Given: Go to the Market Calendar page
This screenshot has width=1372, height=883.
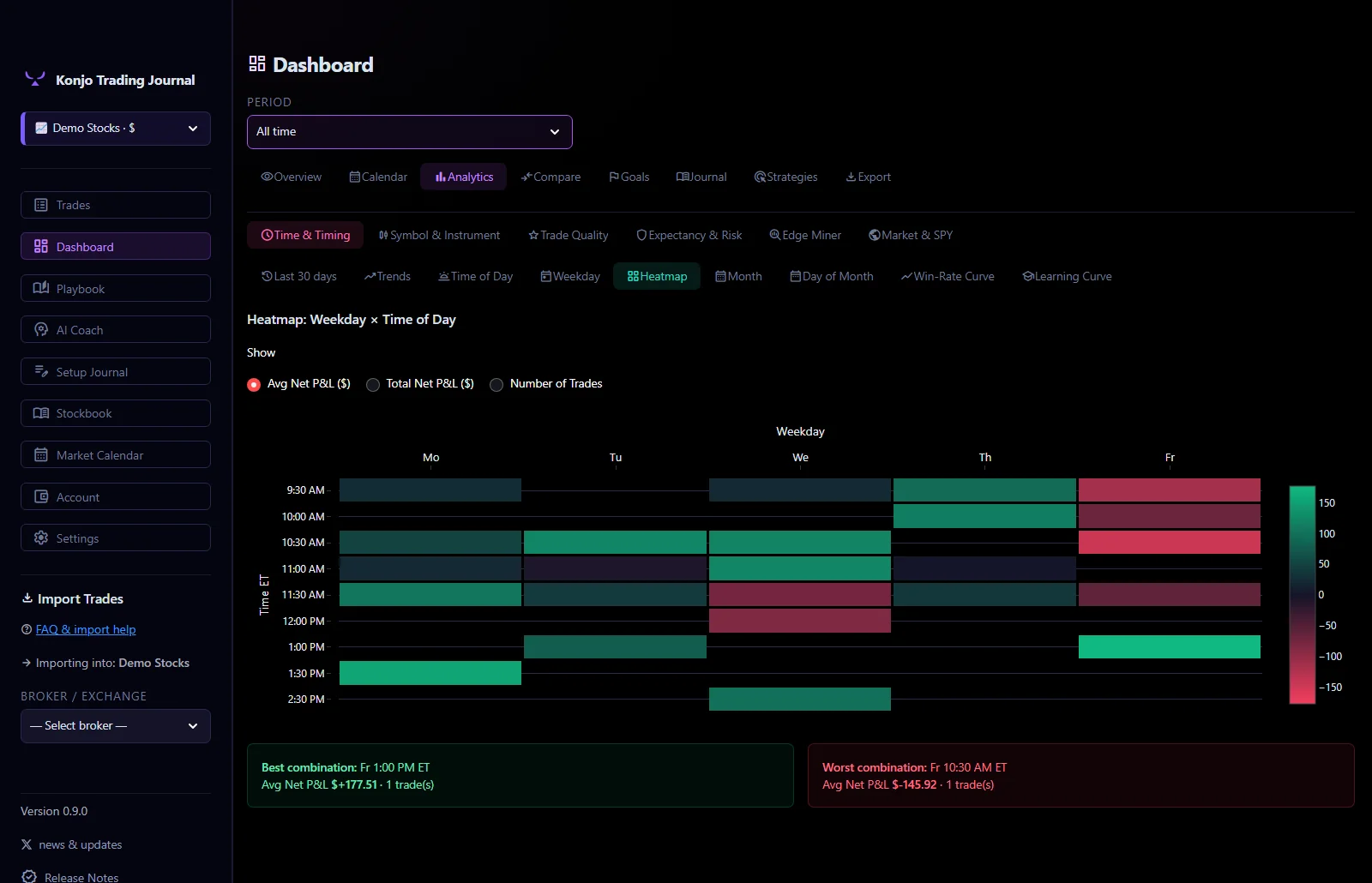Looking at the screenshot, I should point(116,455).
